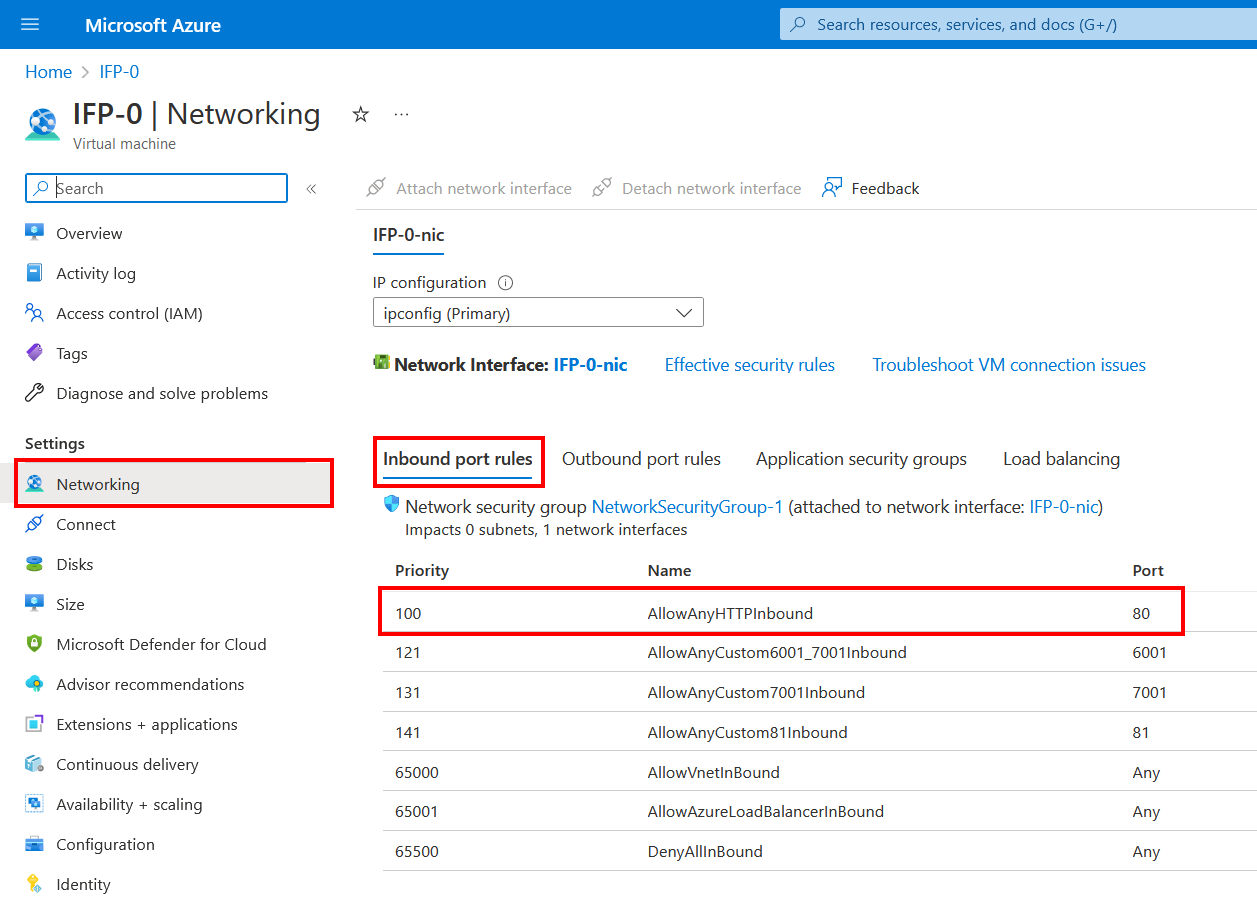Click the Advisor recommendations icon
The width and height of the screenshot is (1257, 904).
(x=35, y=684)
